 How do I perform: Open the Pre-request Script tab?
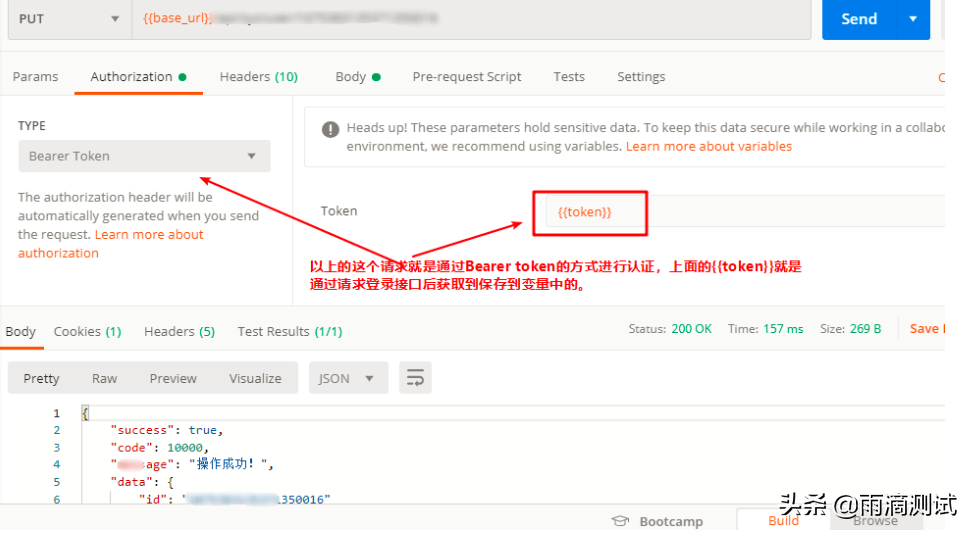click(x=467, y=77)
